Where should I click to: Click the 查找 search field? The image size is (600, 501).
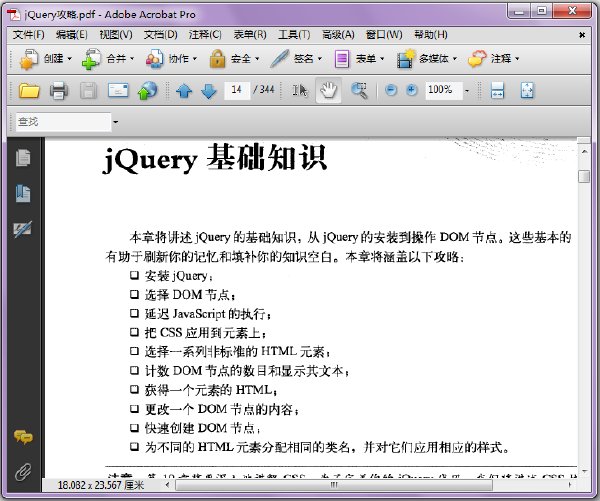tap(63, 122)
